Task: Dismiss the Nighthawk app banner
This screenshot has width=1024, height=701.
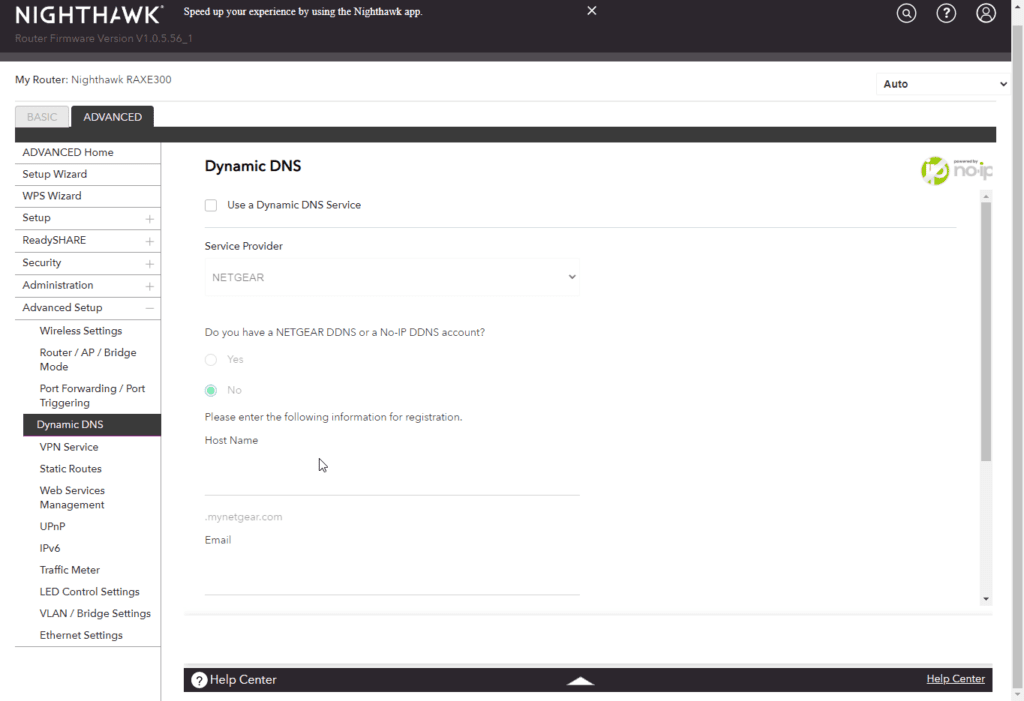Action: pos(592,11)
